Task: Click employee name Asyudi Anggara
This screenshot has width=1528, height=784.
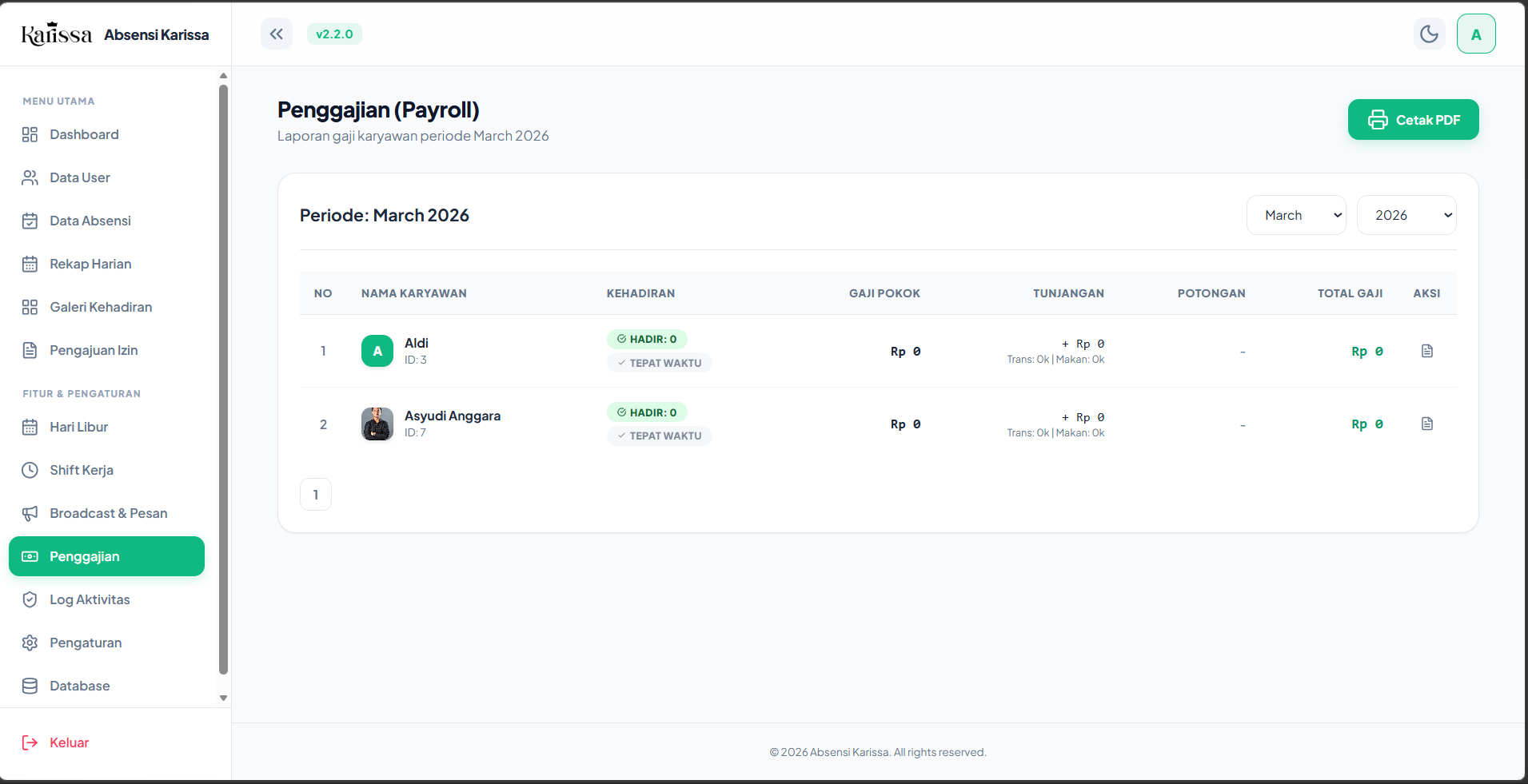Action: click(453, 416)
